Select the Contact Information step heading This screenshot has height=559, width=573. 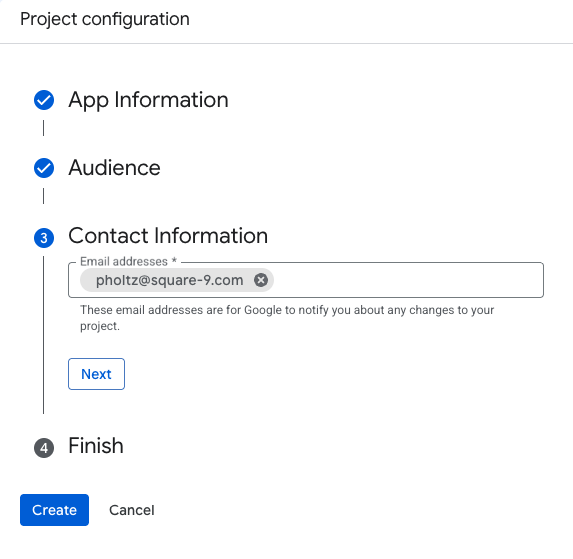click(168, 236)
